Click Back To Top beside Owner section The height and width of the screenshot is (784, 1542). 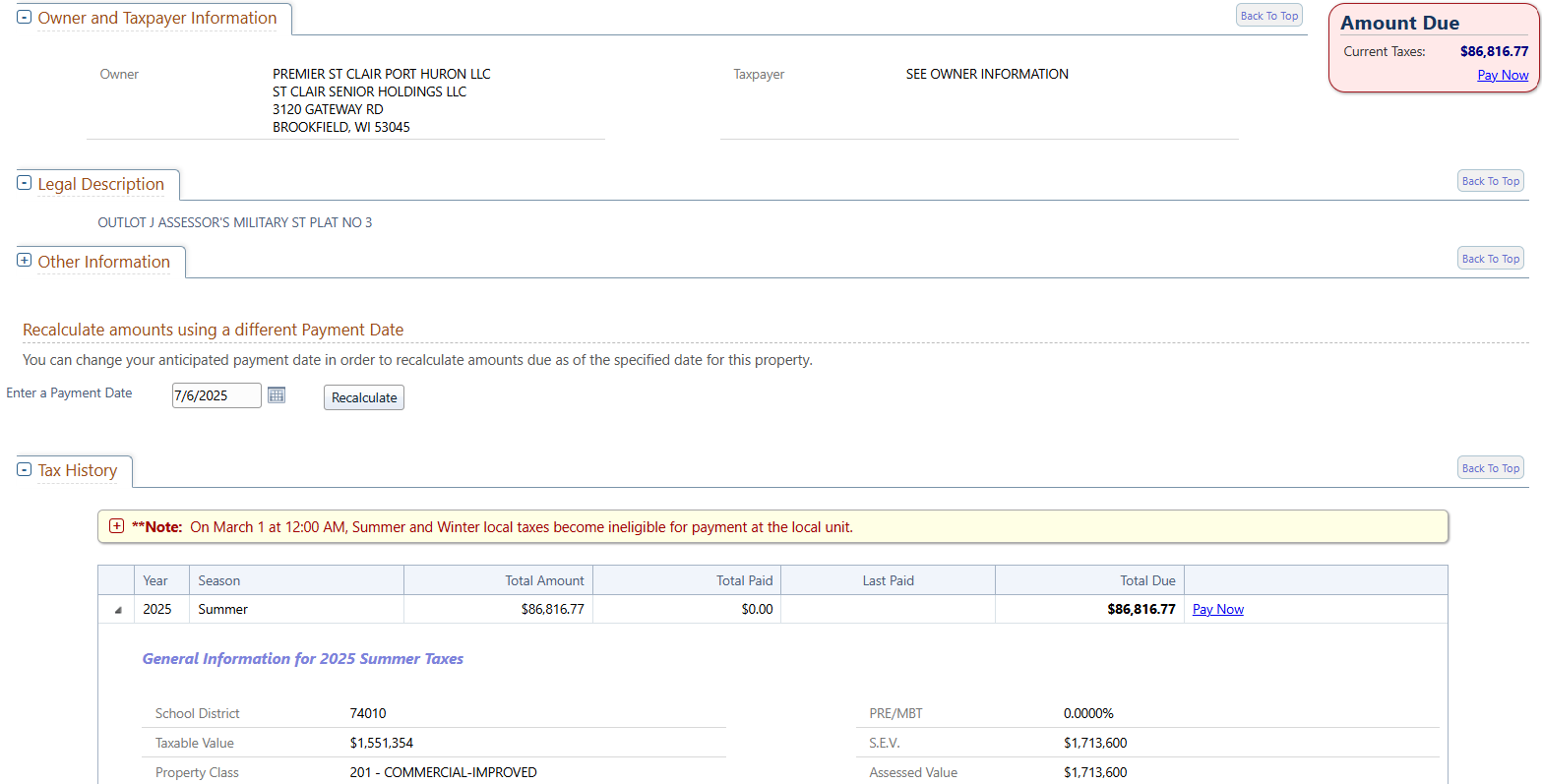pyautogui.click(x=1268, y=16)
